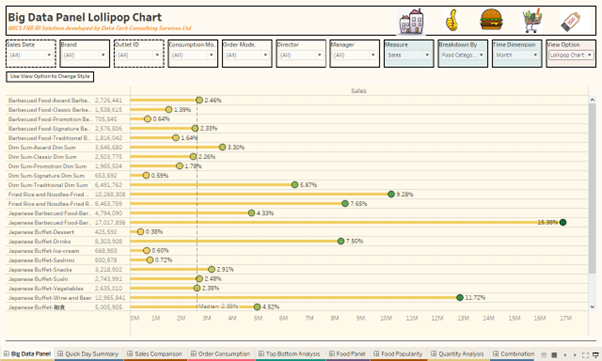Open the Brand filter dropdown
This screenshot has width=602, height=361.
pos(84,55)
